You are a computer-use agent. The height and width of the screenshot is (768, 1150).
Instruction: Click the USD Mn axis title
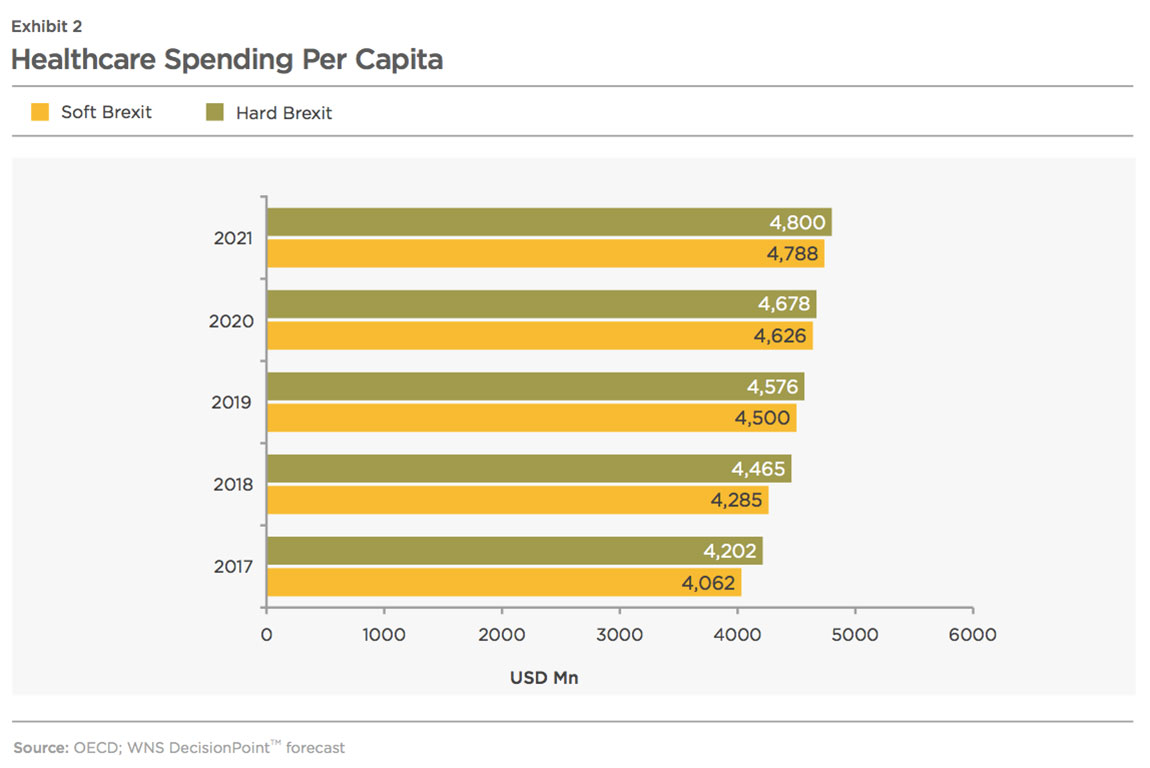[x=544, y=678]
